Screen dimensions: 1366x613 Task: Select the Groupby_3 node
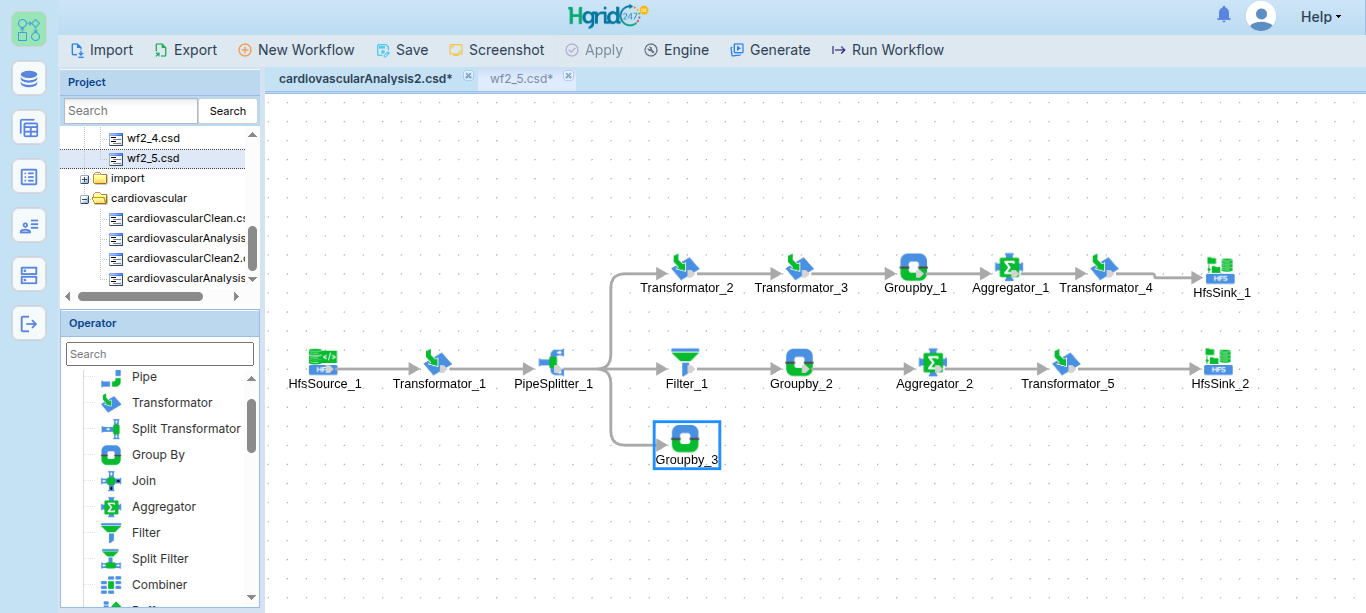click(x=686, y=445)
